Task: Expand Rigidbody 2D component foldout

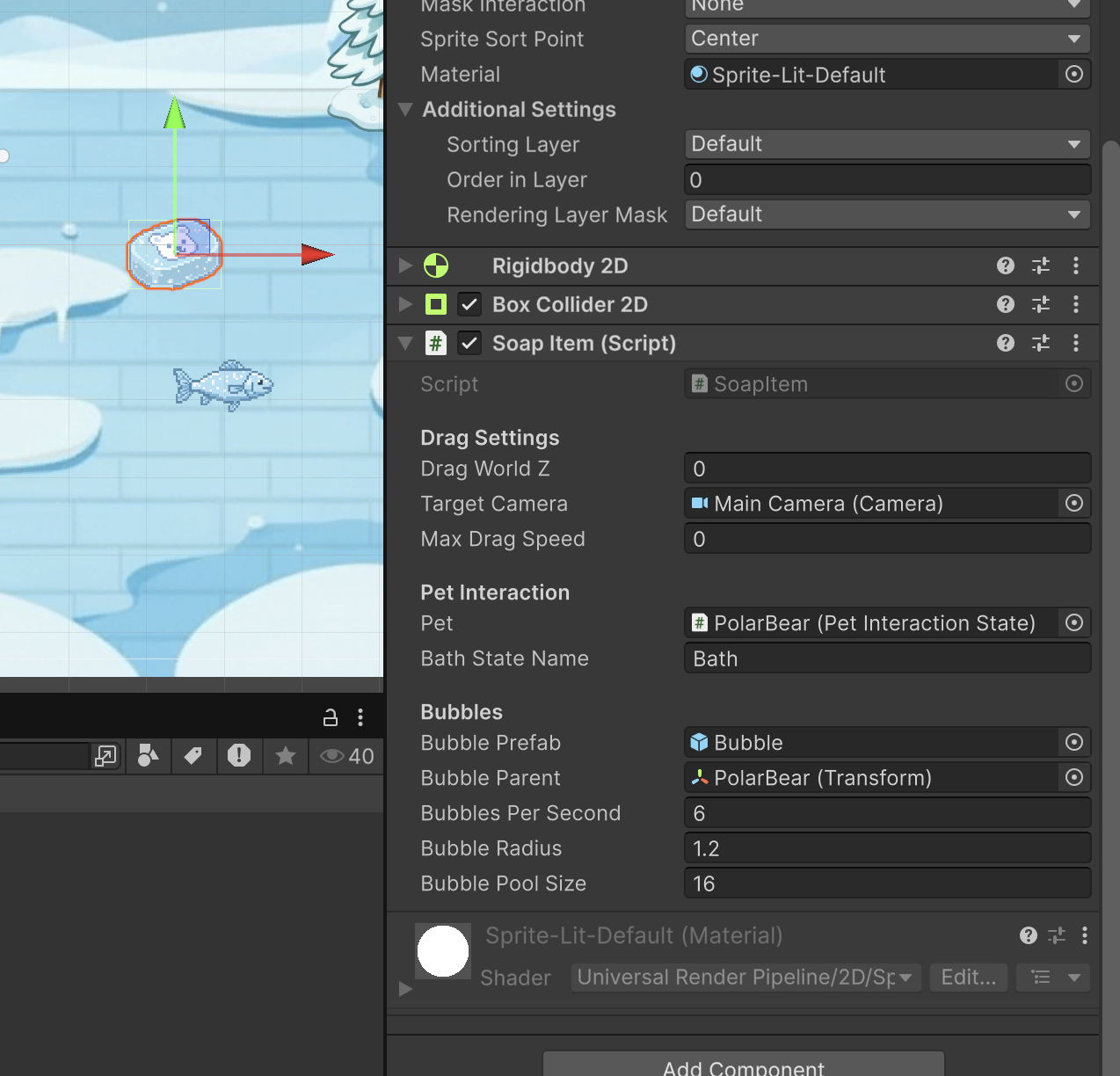Action: (405, 265)
